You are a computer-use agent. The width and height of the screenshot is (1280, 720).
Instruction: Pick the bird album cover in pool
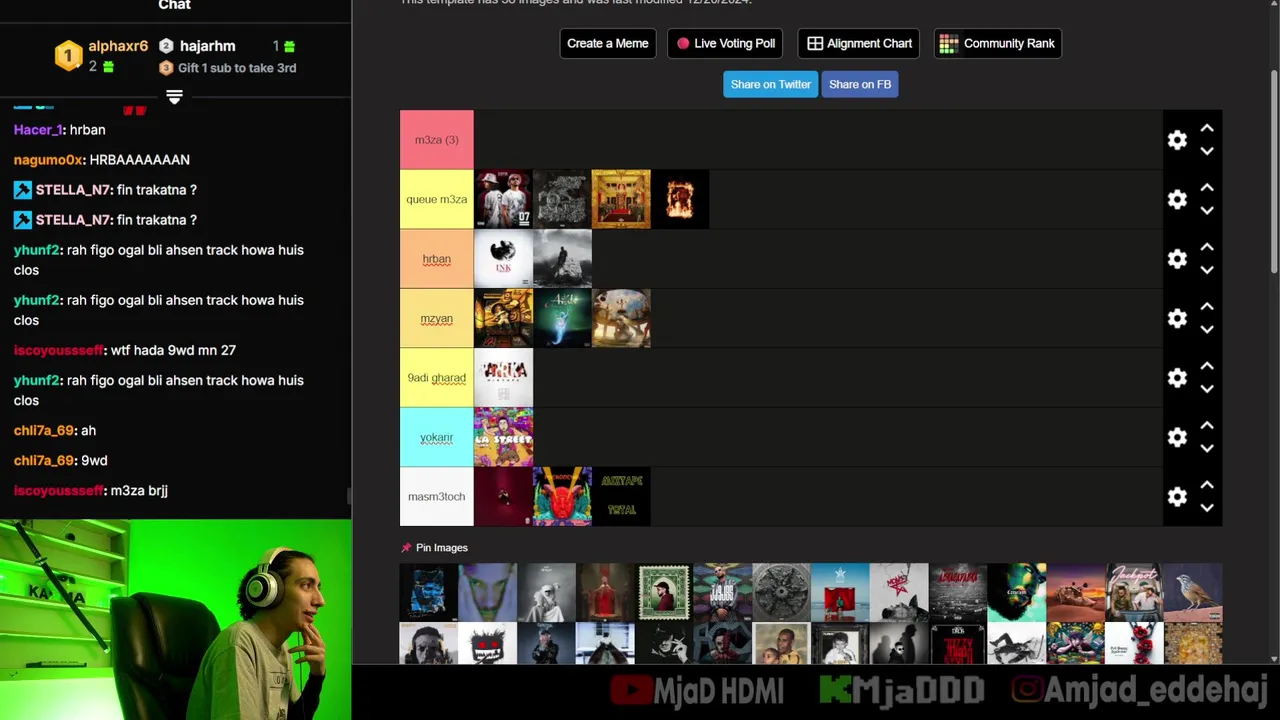[1193, 592]
